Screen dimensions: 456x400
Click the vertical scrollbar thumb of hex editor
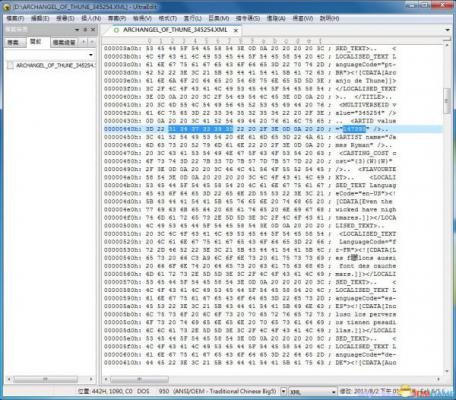tap(446, 101)
